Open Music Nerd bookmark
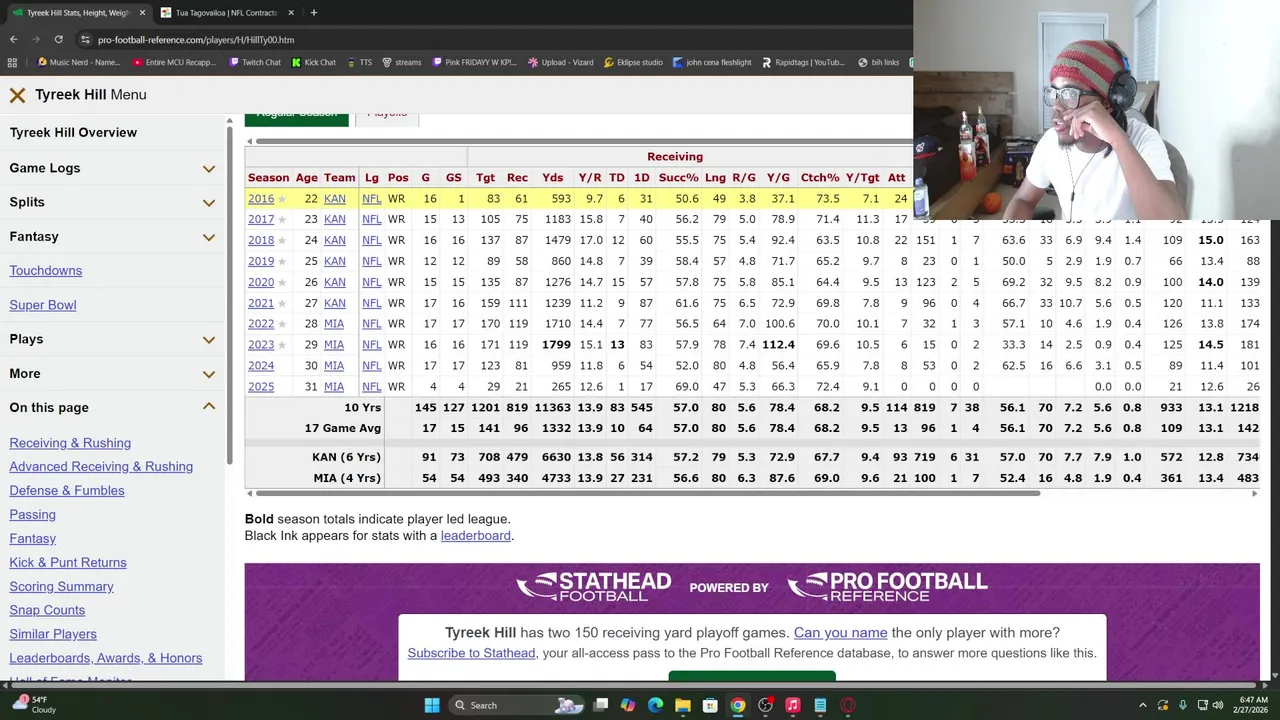This screenshot has width=1280, height=720. pos(78,62)
